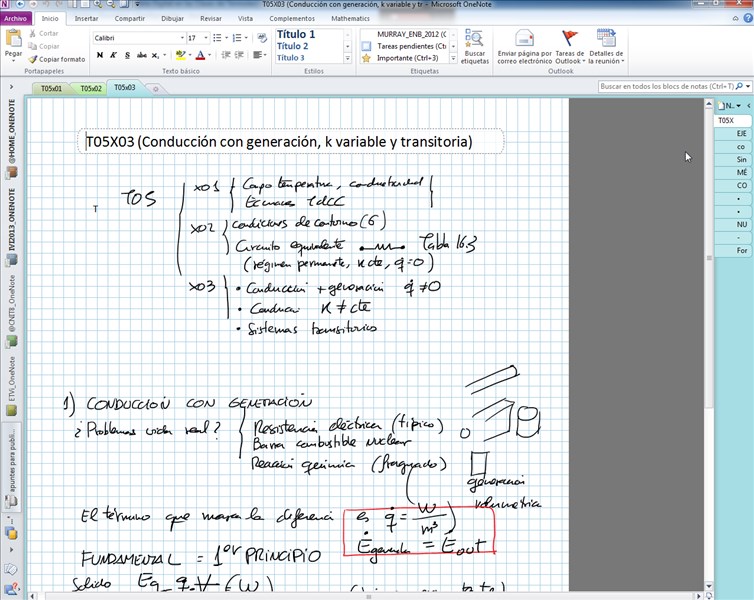
Task: Select the T05x01 section tab
Action: point(51,88)
